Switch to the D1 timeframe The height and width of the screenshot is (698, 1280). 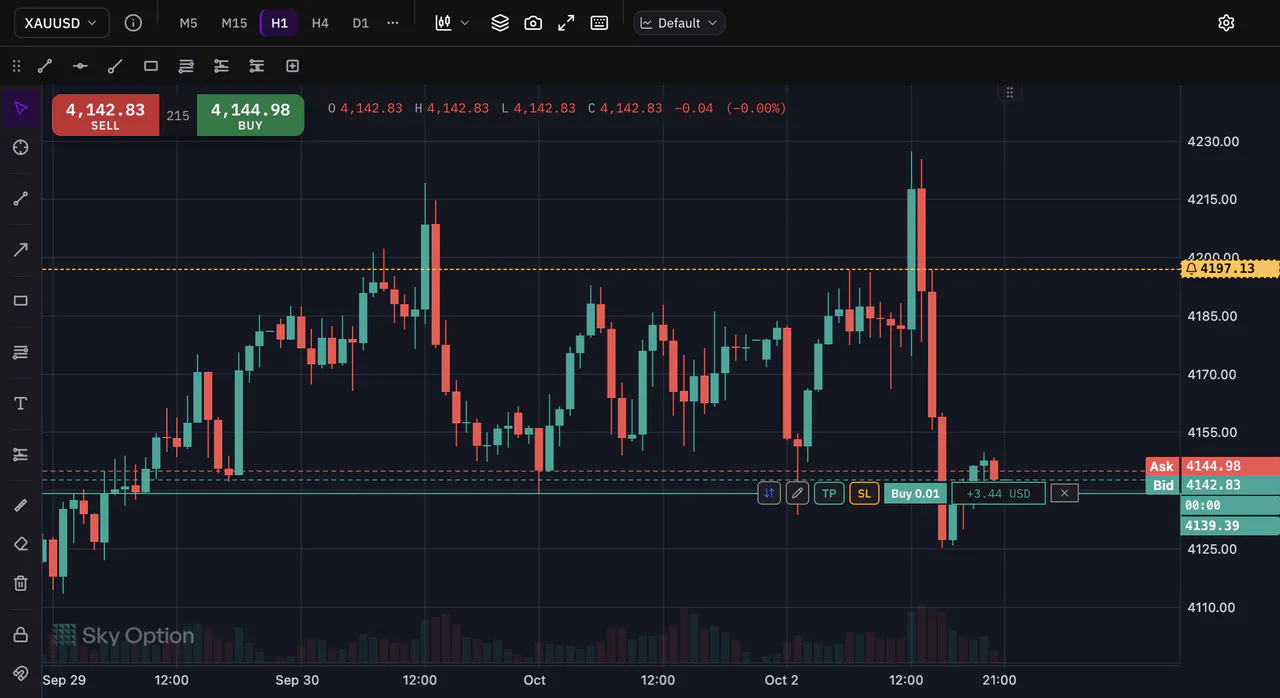click(361, 22)
